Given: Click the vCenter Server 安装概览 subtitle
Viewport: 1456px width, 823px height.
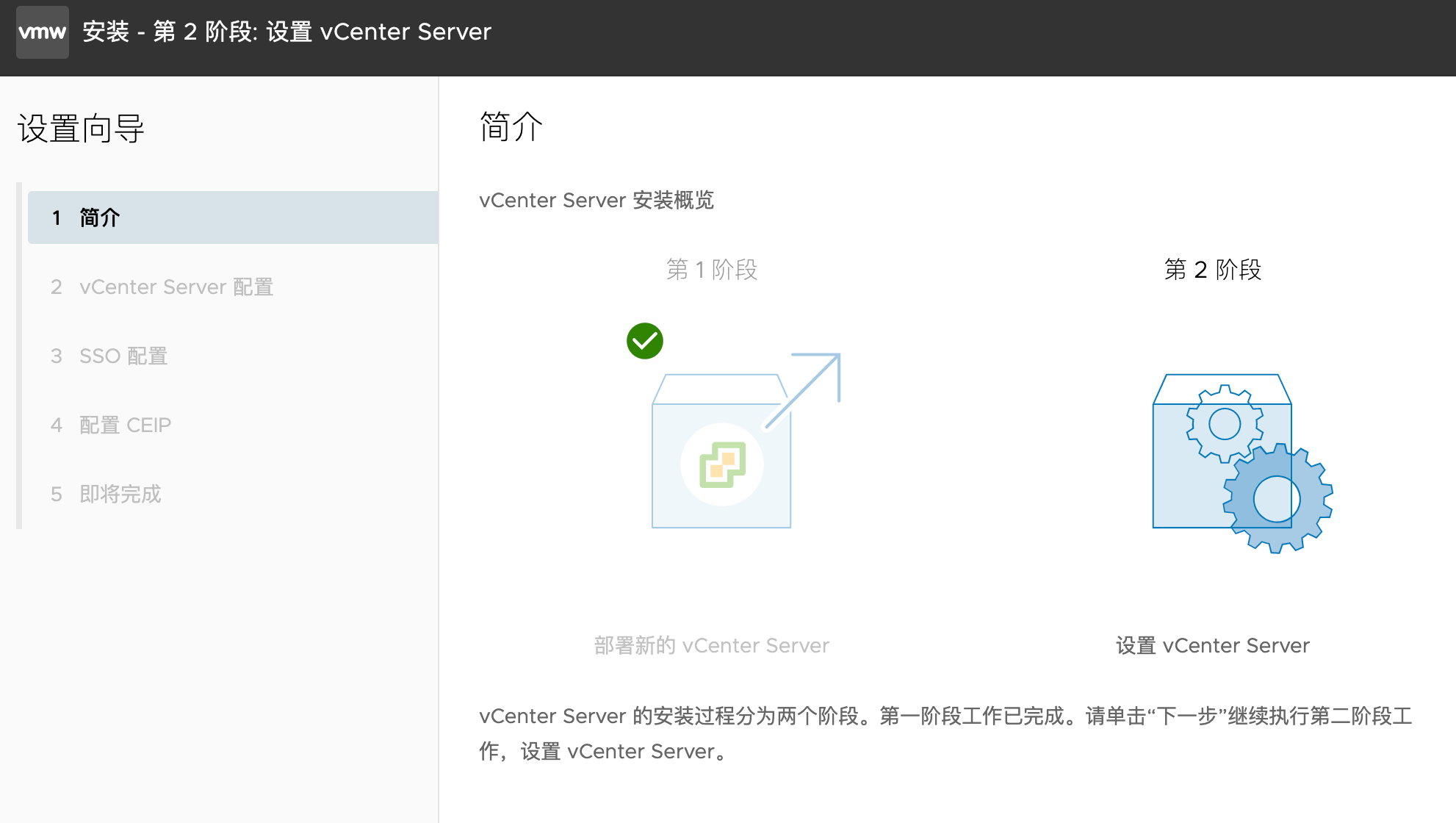Looking at the screenshot, I should 596,200.
